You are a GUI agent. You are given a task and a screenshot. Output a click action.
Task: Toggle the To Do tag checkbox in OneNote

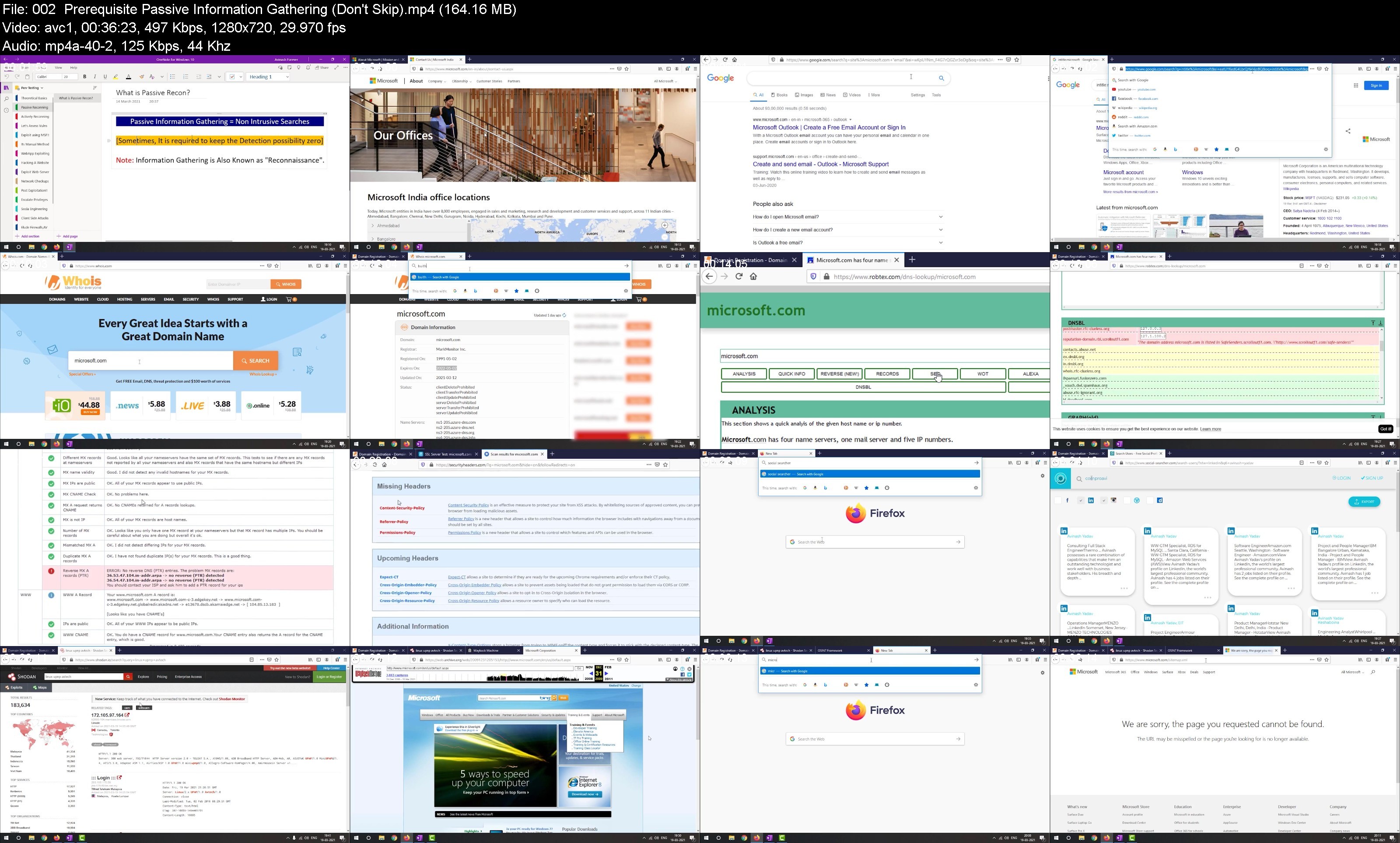232,77
